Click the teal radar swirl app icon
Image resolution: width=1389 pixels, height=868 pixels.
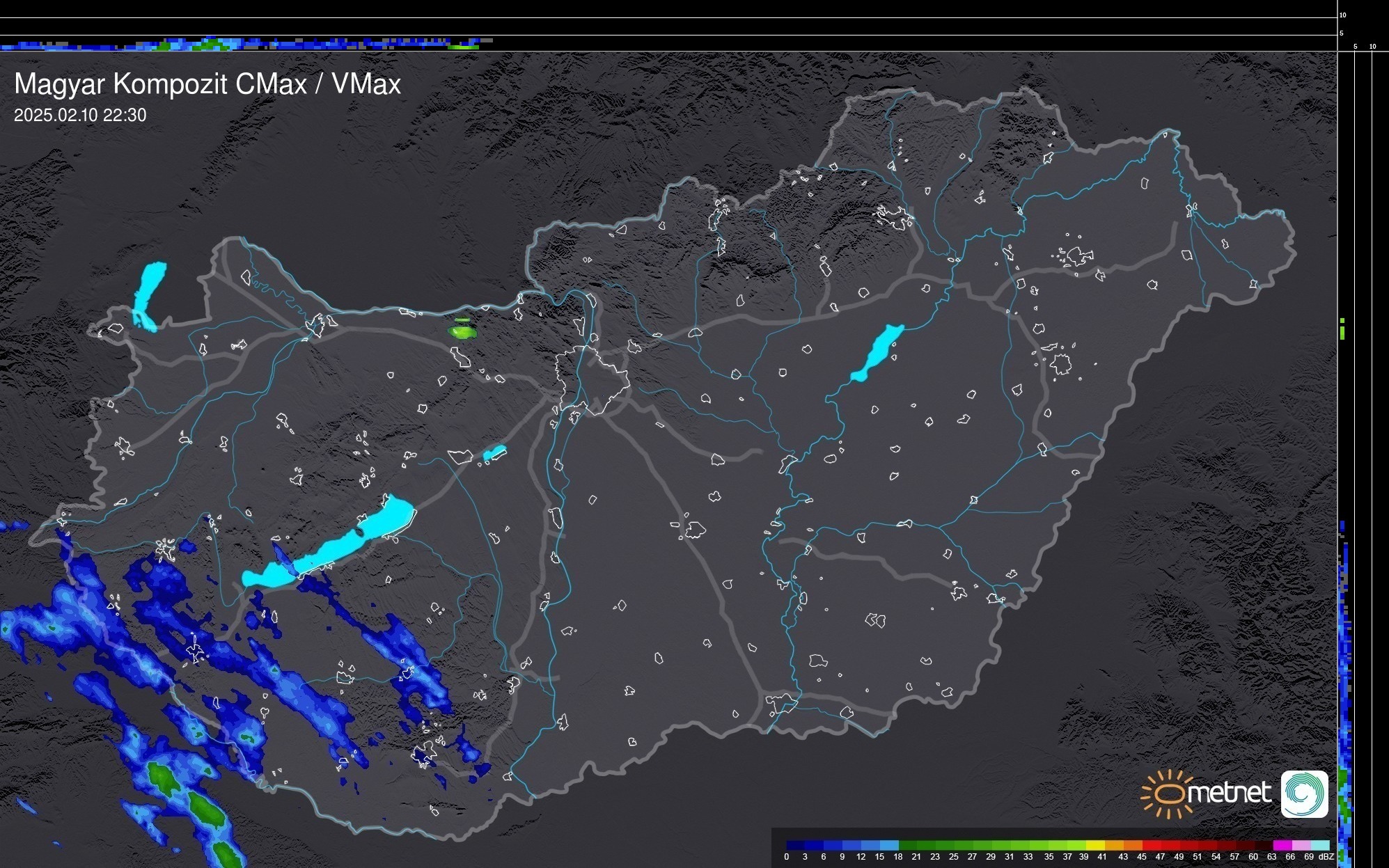pos(1304,794)
